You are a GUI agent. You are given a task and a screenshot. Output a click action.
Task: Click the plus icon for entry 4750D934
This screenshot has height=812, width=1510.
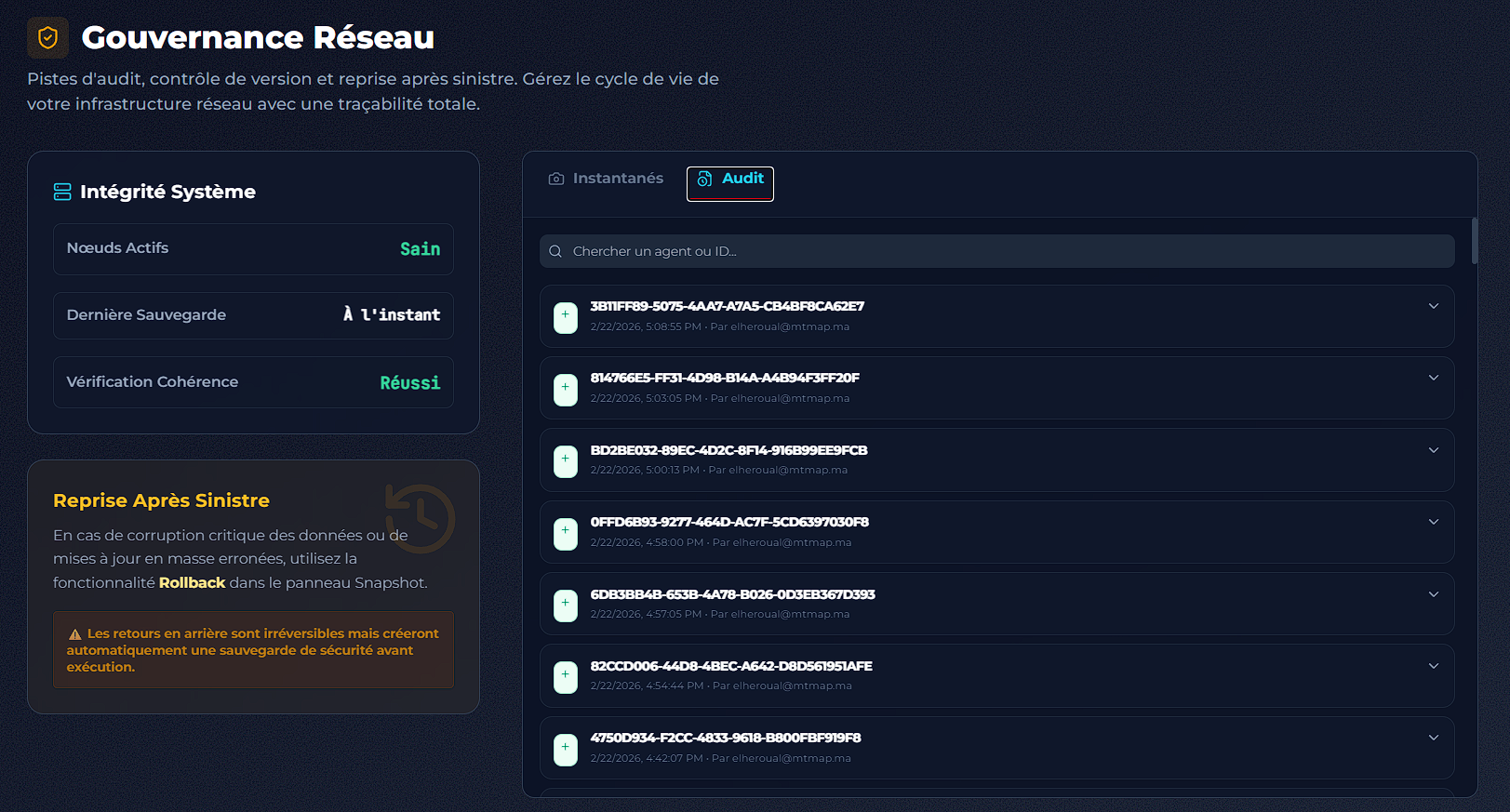click(x=566, y=749)
